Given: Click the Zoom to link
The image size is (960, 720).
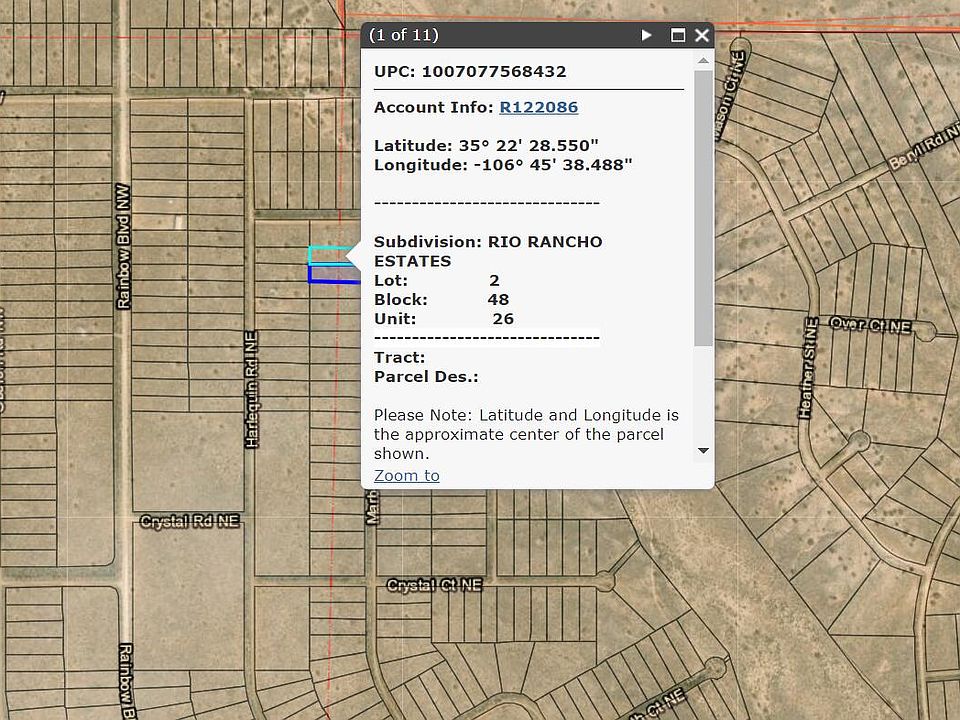Looking at the screenshot, I should pos(406,475).
